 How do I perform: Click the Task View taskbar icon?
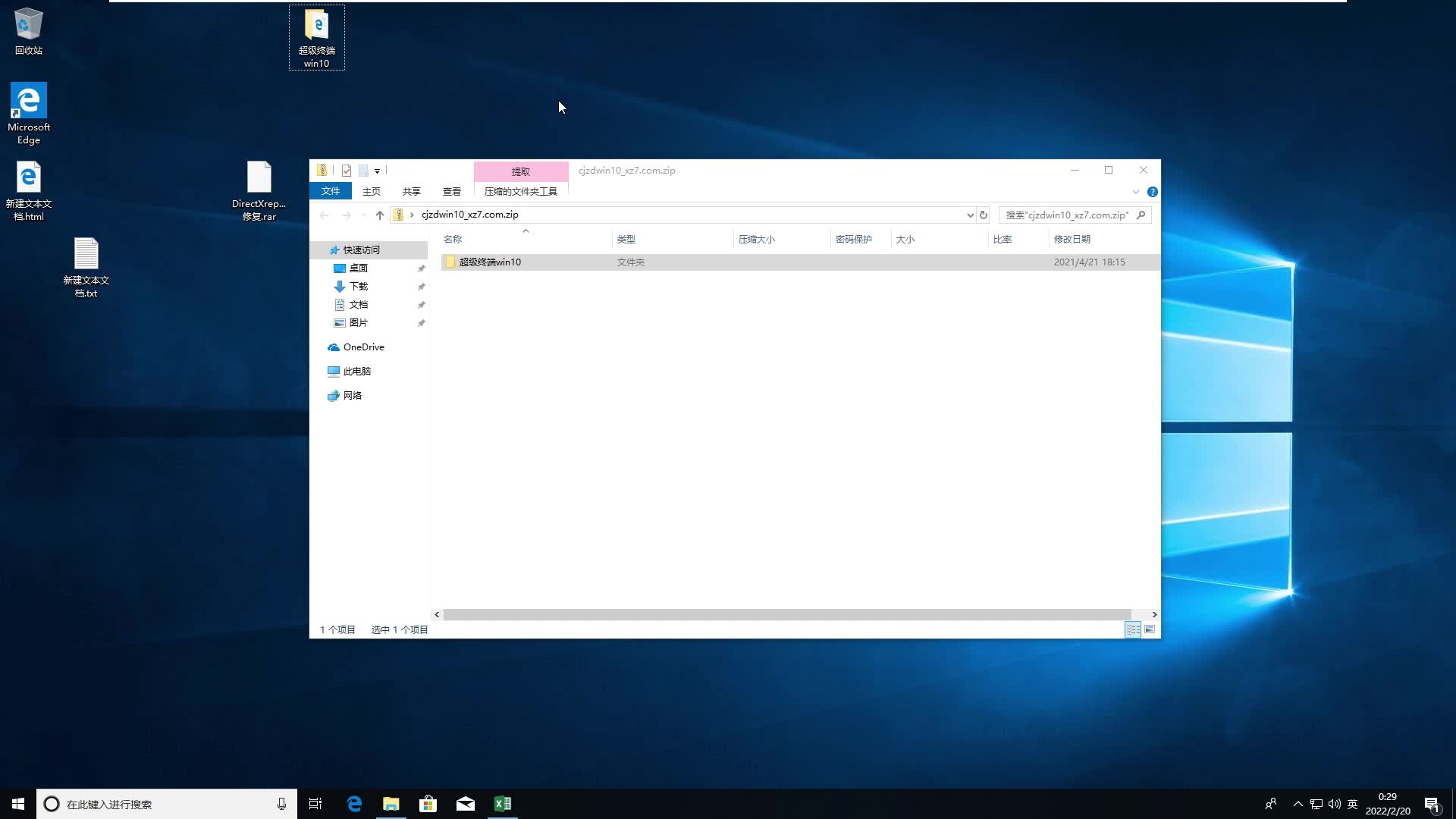click(315, 804)
